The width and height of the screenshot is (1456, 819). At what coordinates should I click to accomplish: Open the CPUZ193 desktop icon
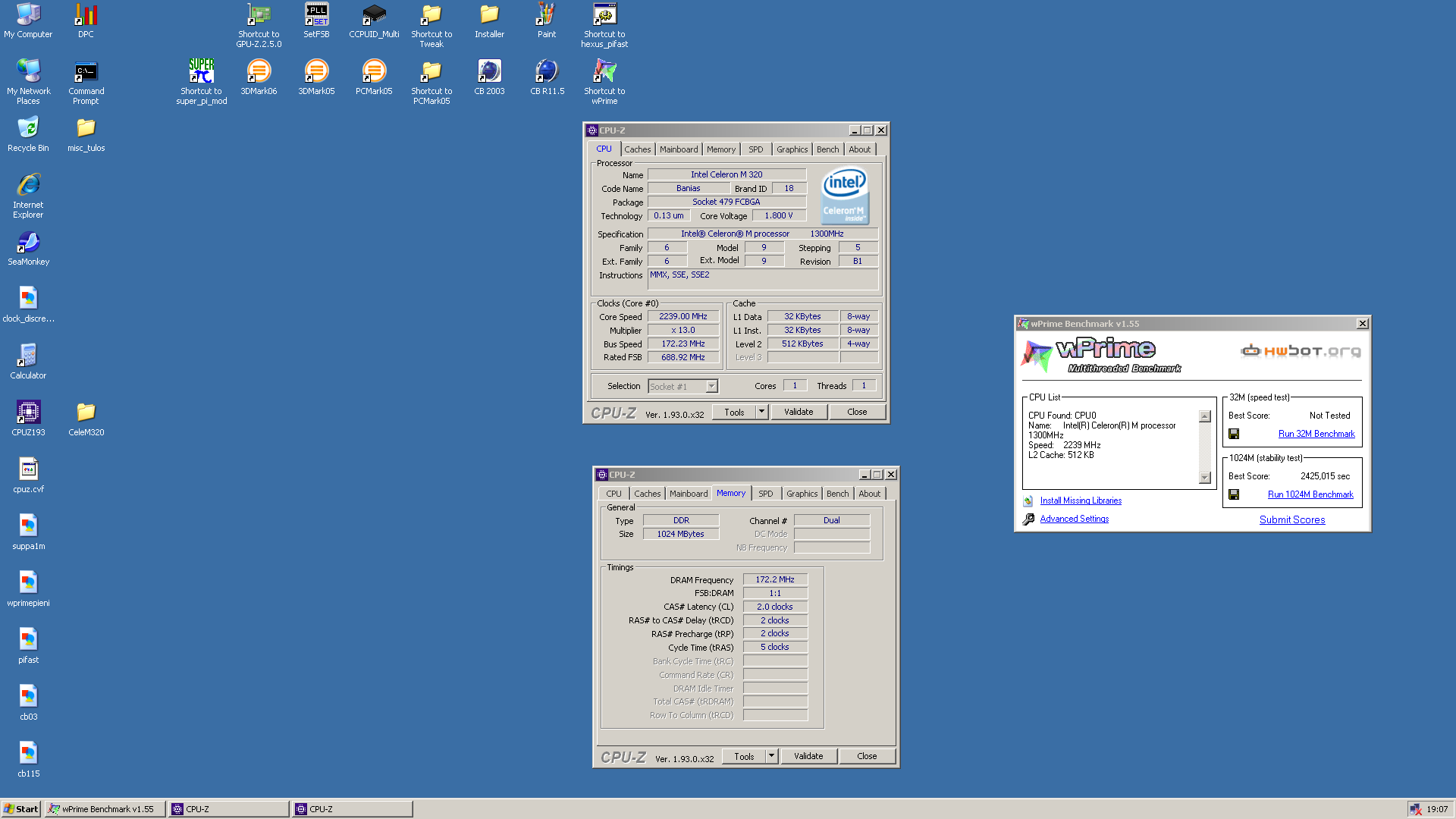28,418
